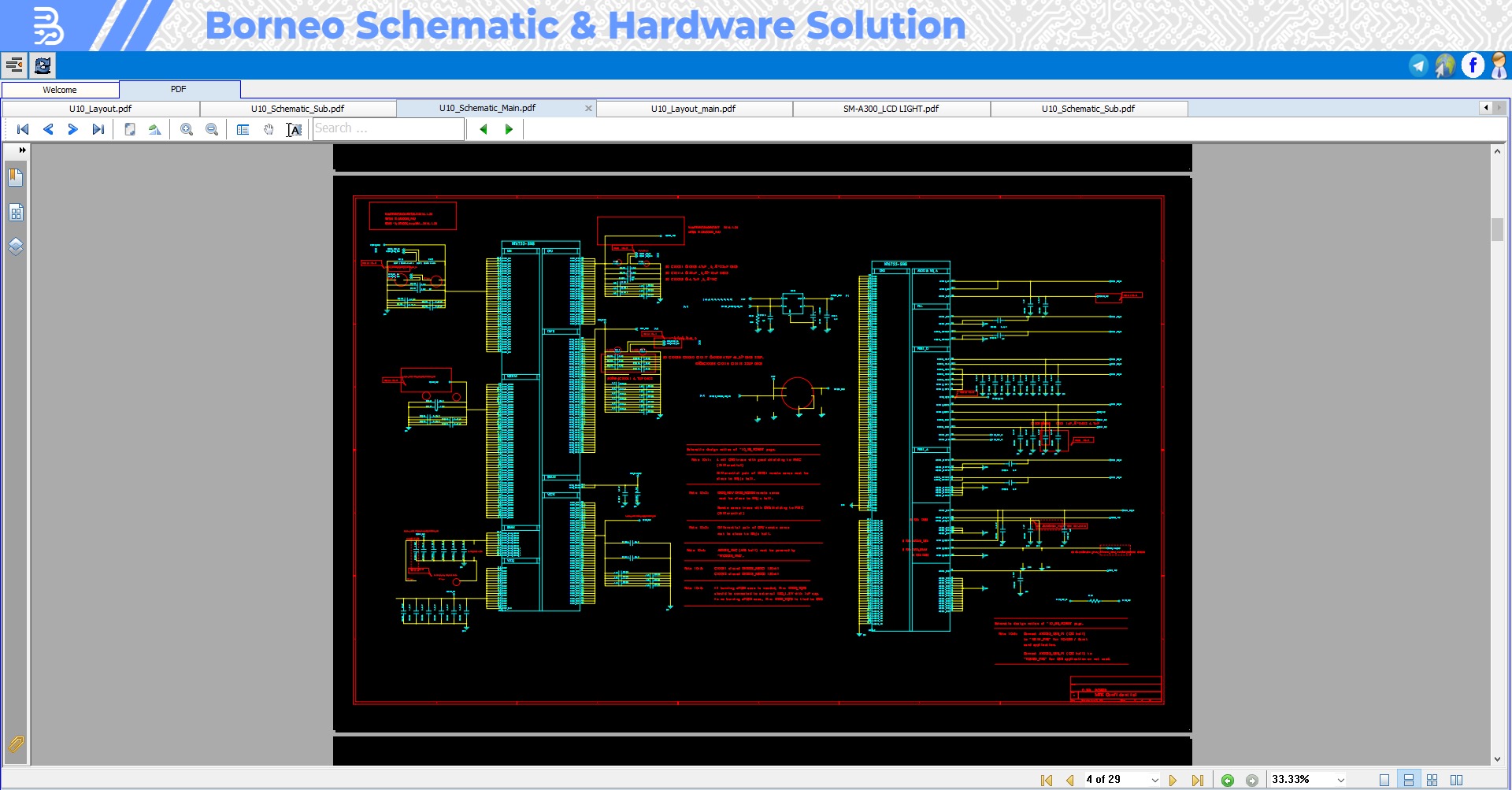Click inside the Search field
1512x790 pixels.
[x=386, y=129]
